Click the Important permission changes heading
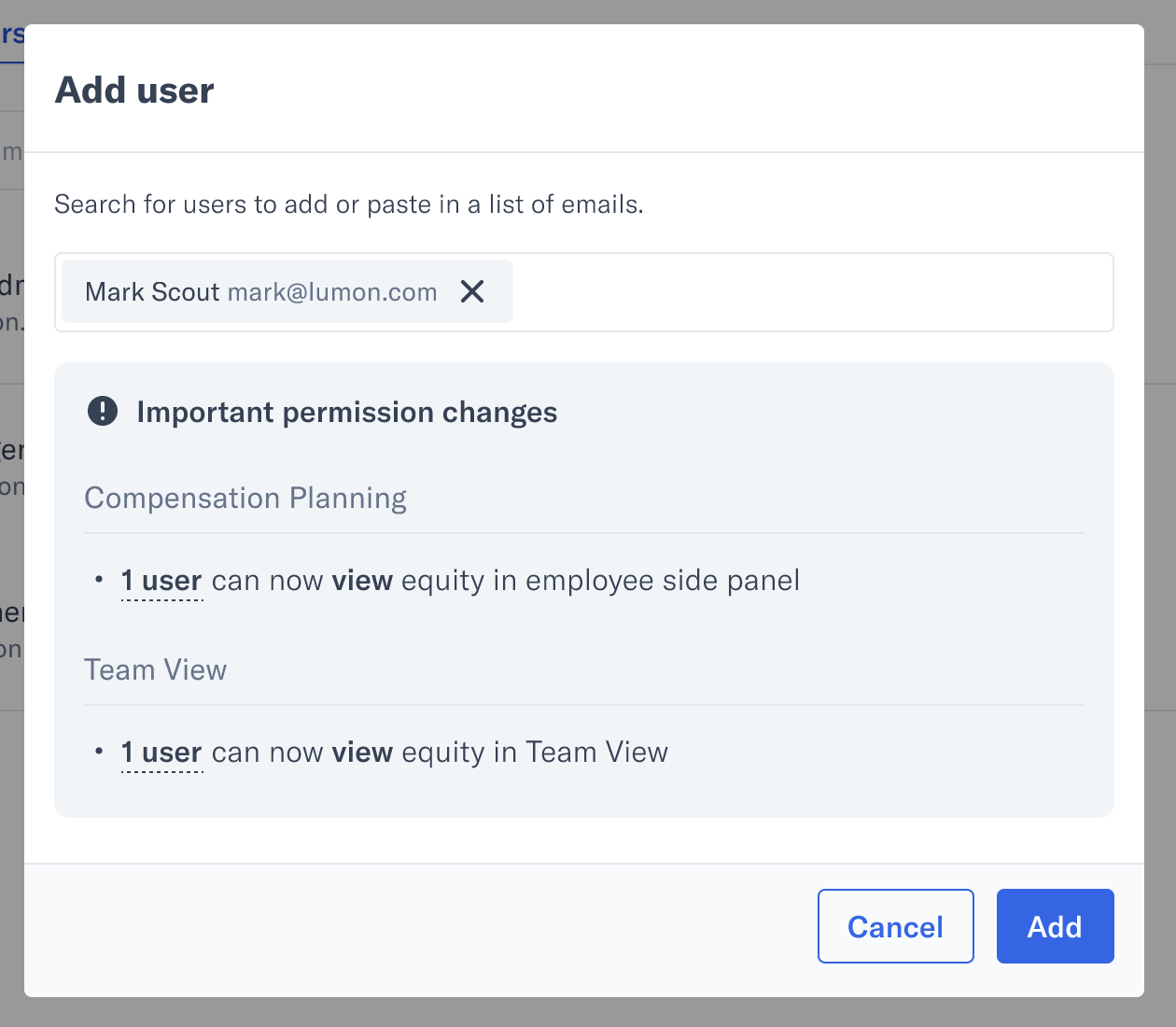 pyautogui.click(x=347, y=412)
